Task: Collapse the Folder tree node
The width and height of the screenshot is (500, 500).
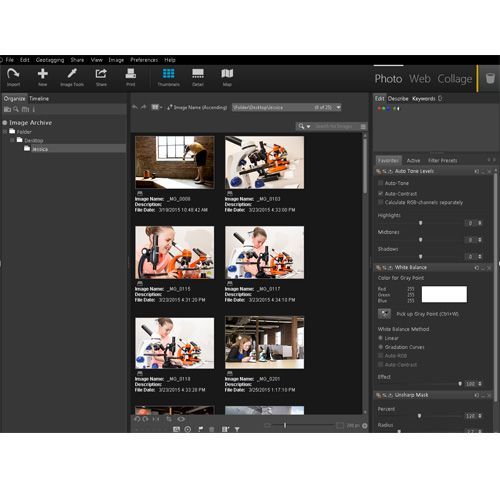Action: point(5,132)
